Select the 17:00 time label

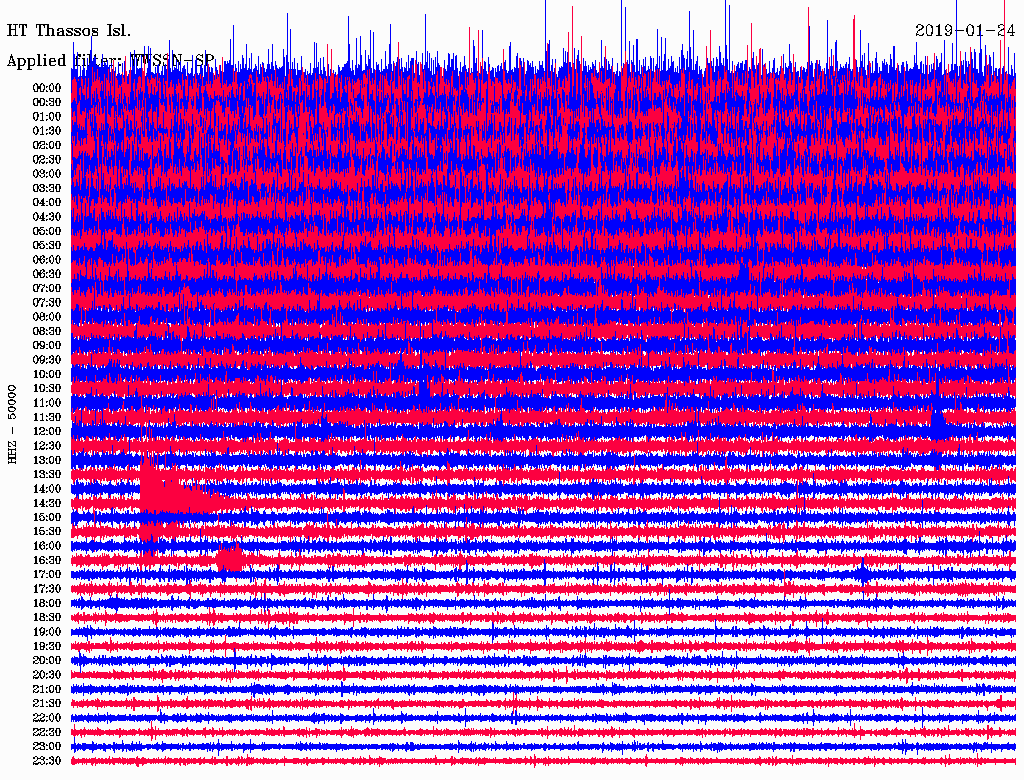(47, 574)
